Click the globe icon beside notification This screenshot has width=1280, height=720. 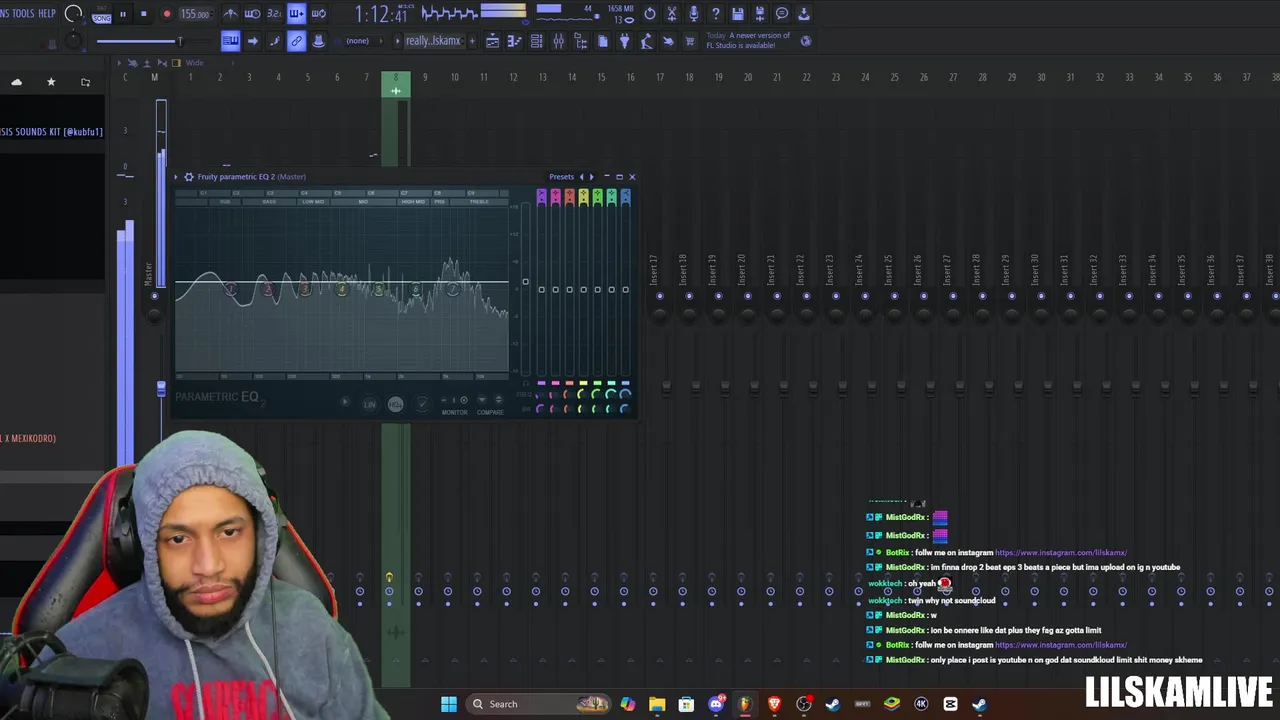pos(806,41)
